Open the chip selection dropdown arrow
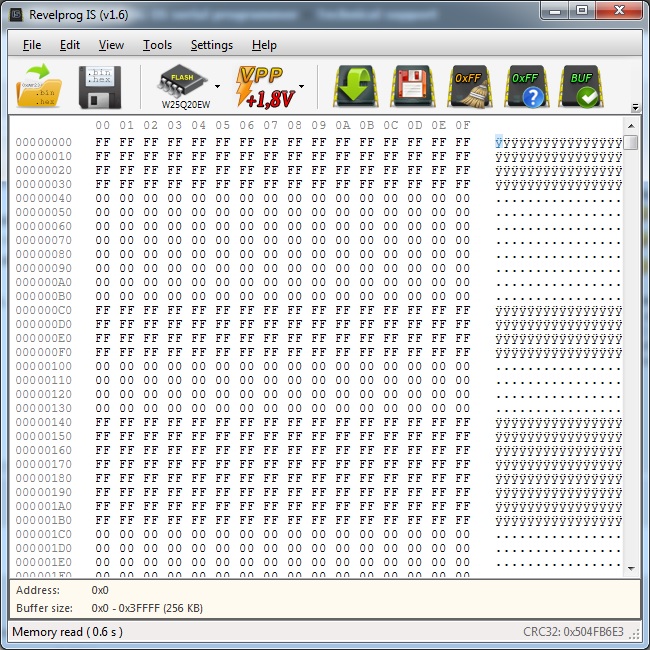650x650 pixels. [x=217, y=87]
